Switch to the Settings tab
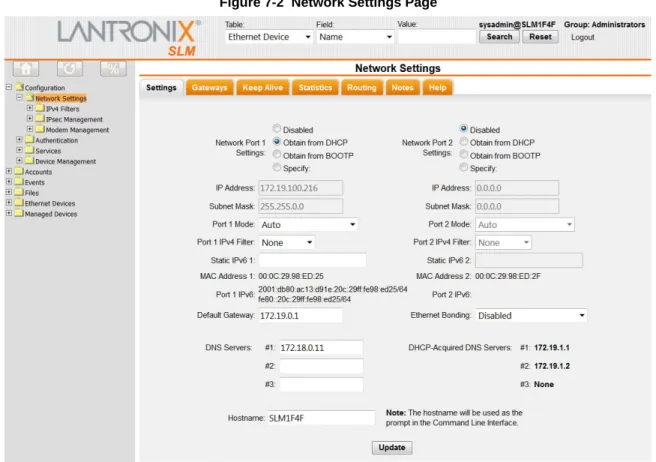 point(161,87)
